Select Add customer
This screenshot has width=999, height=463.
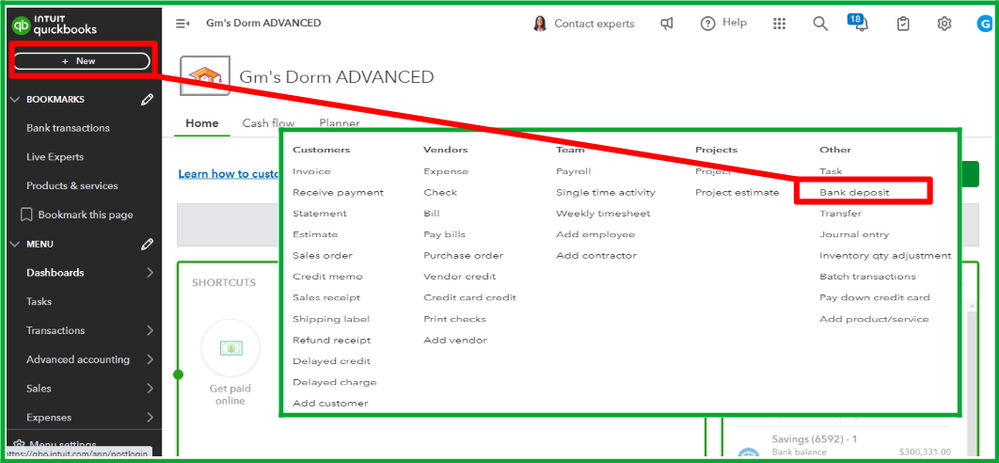tap(330, 403)
